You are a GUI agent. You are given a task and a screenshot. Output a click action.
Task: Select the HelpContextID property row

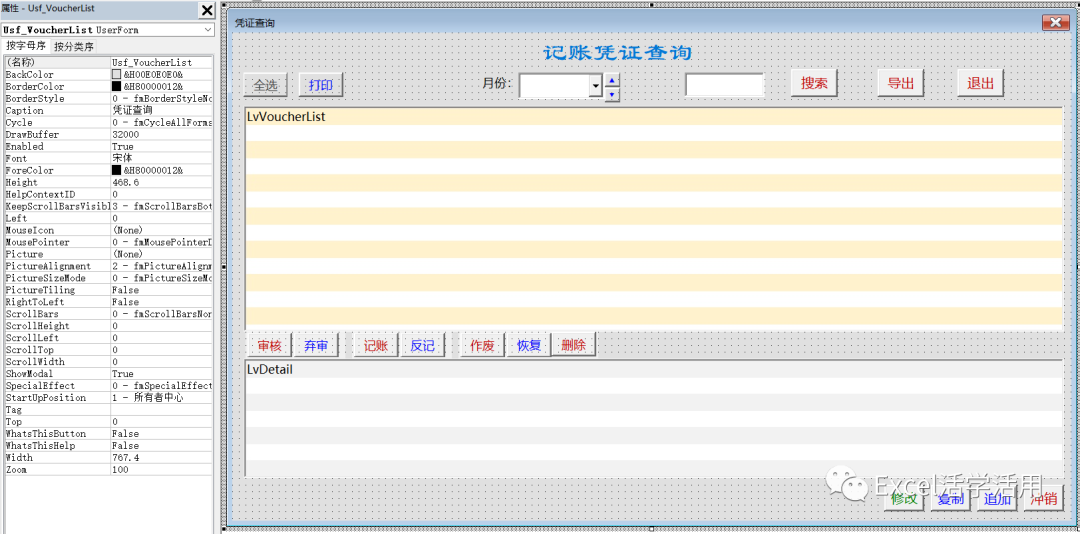(x=108, y=194)
